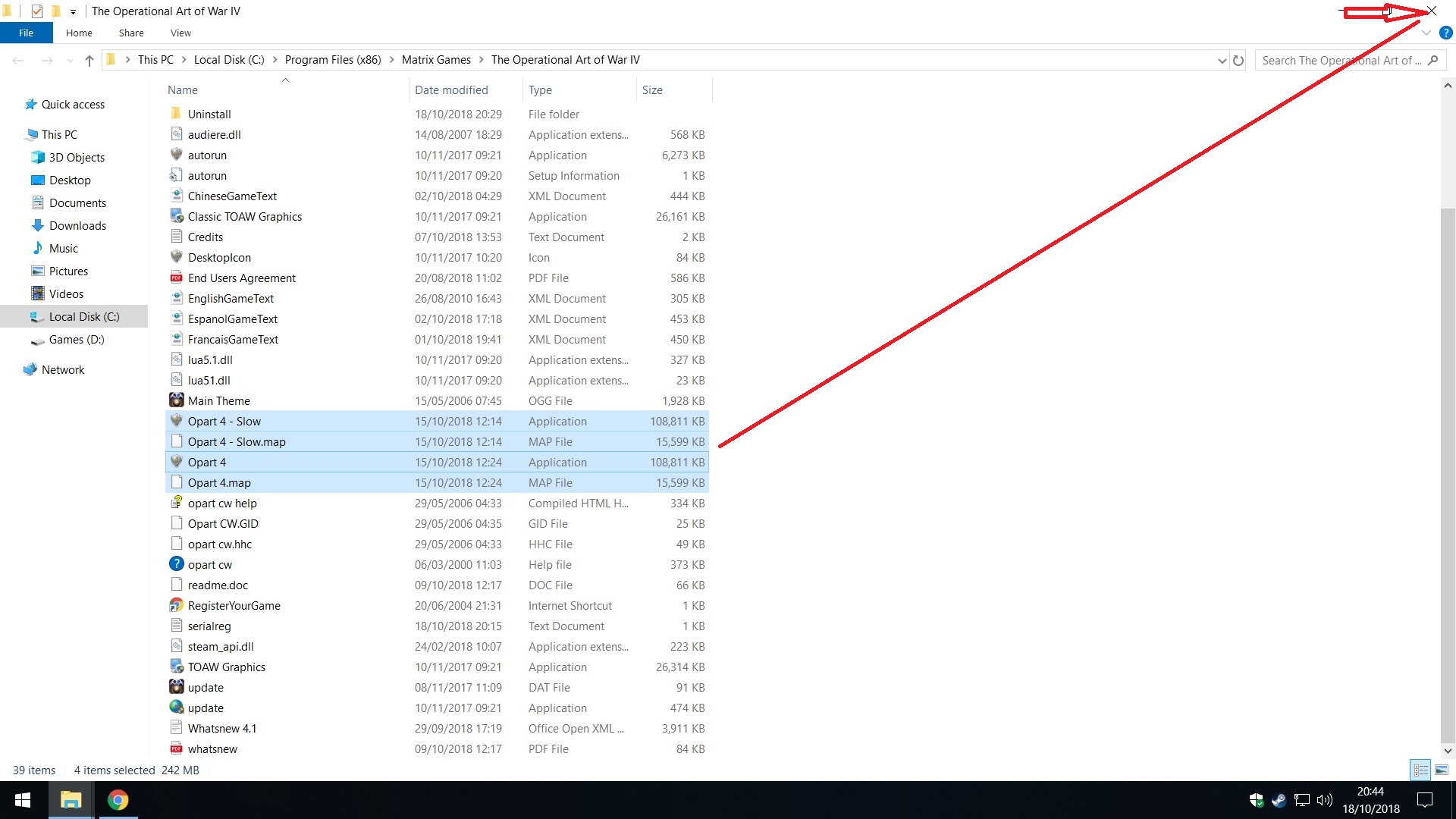Open the File menu tab
1456x819 pixels.
click(x=26, y=33)
